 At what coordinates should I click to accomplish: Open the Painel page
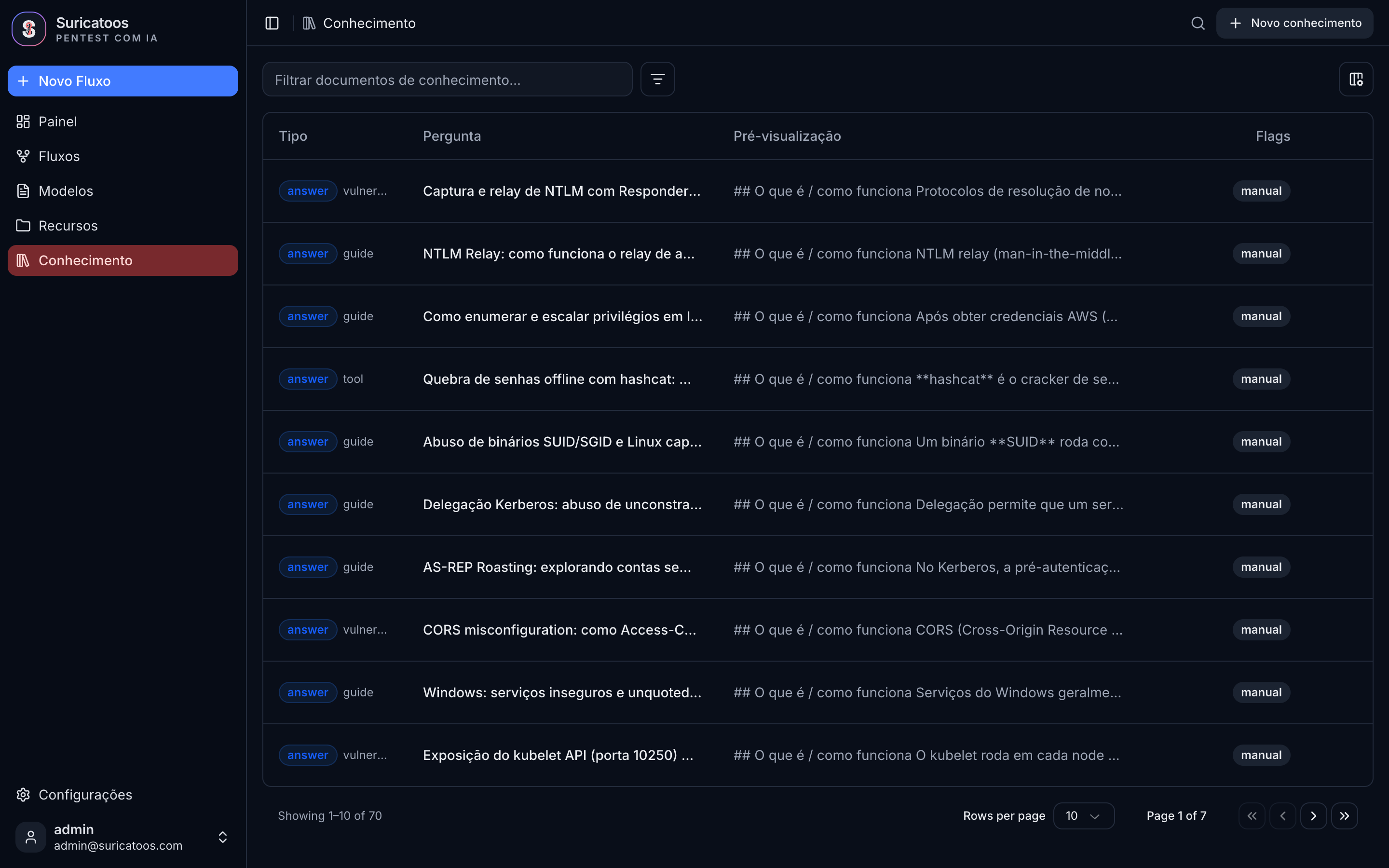tap(123, 122)
